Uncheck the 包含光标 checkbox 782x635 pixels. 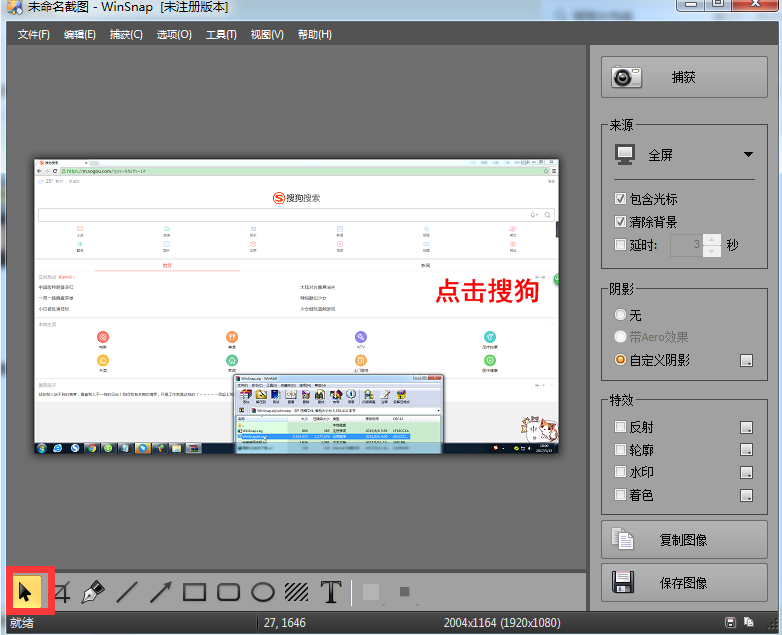(x=621, y=199)
